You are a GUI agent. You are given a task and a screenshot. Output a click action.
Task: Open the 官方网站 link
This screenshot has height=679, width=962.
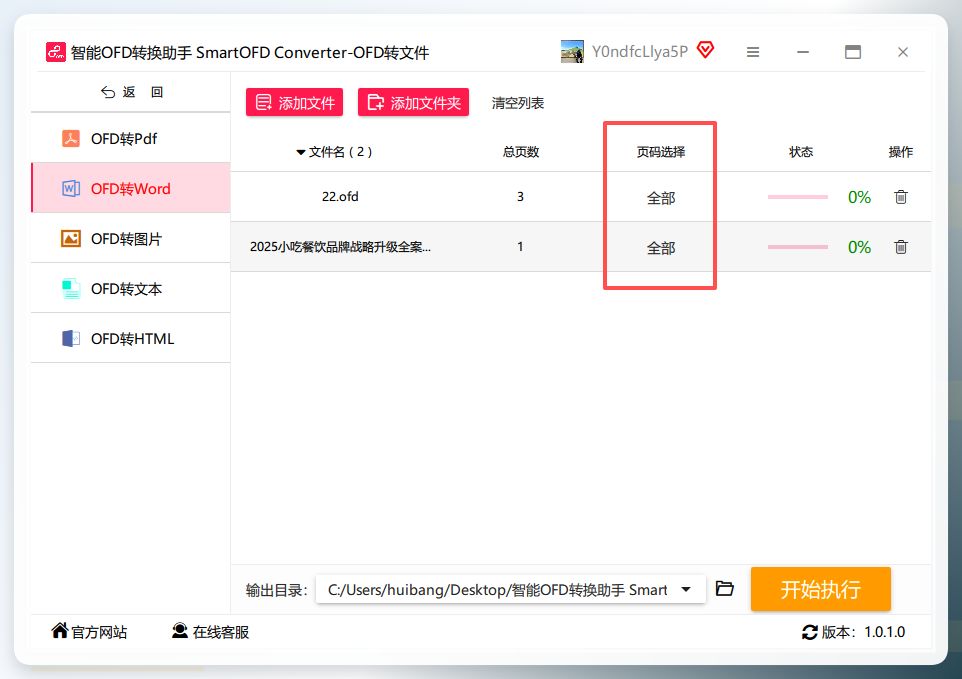pos(90,632)
